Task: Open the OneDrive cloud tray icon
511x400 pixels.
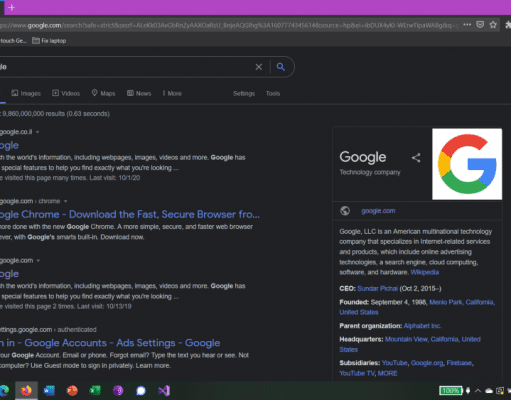Action: [489, 391]
